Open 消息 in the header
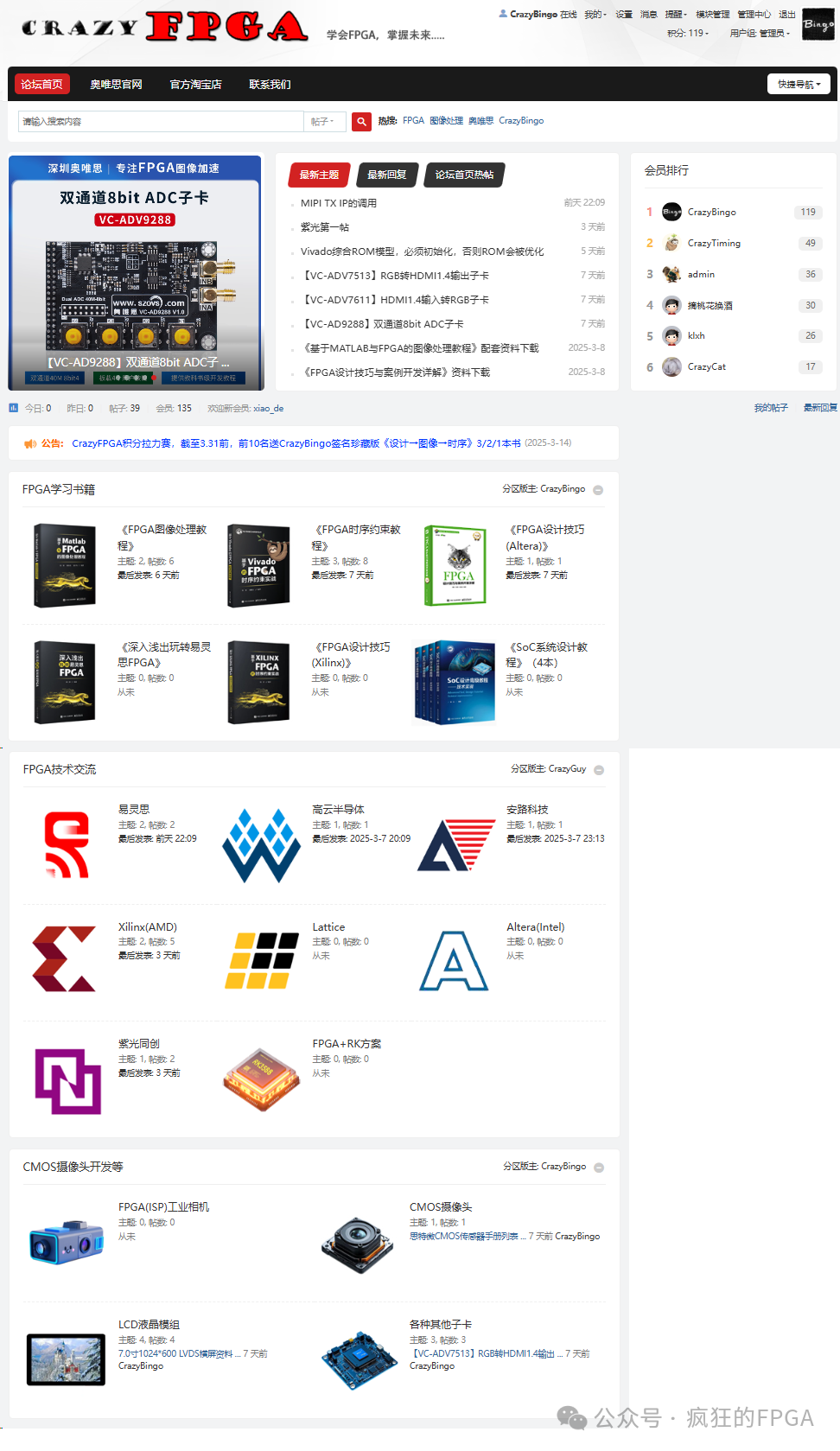Image resolution: width=840 pixels, height=1451 pixels. 648,15
